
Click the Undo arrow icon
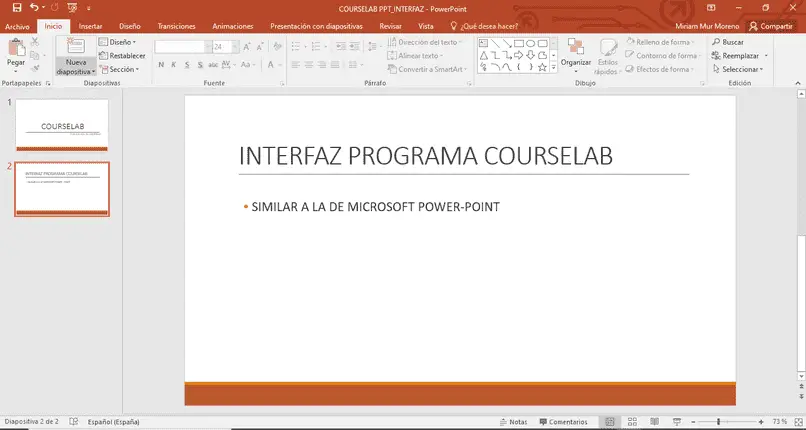(34, 8)
